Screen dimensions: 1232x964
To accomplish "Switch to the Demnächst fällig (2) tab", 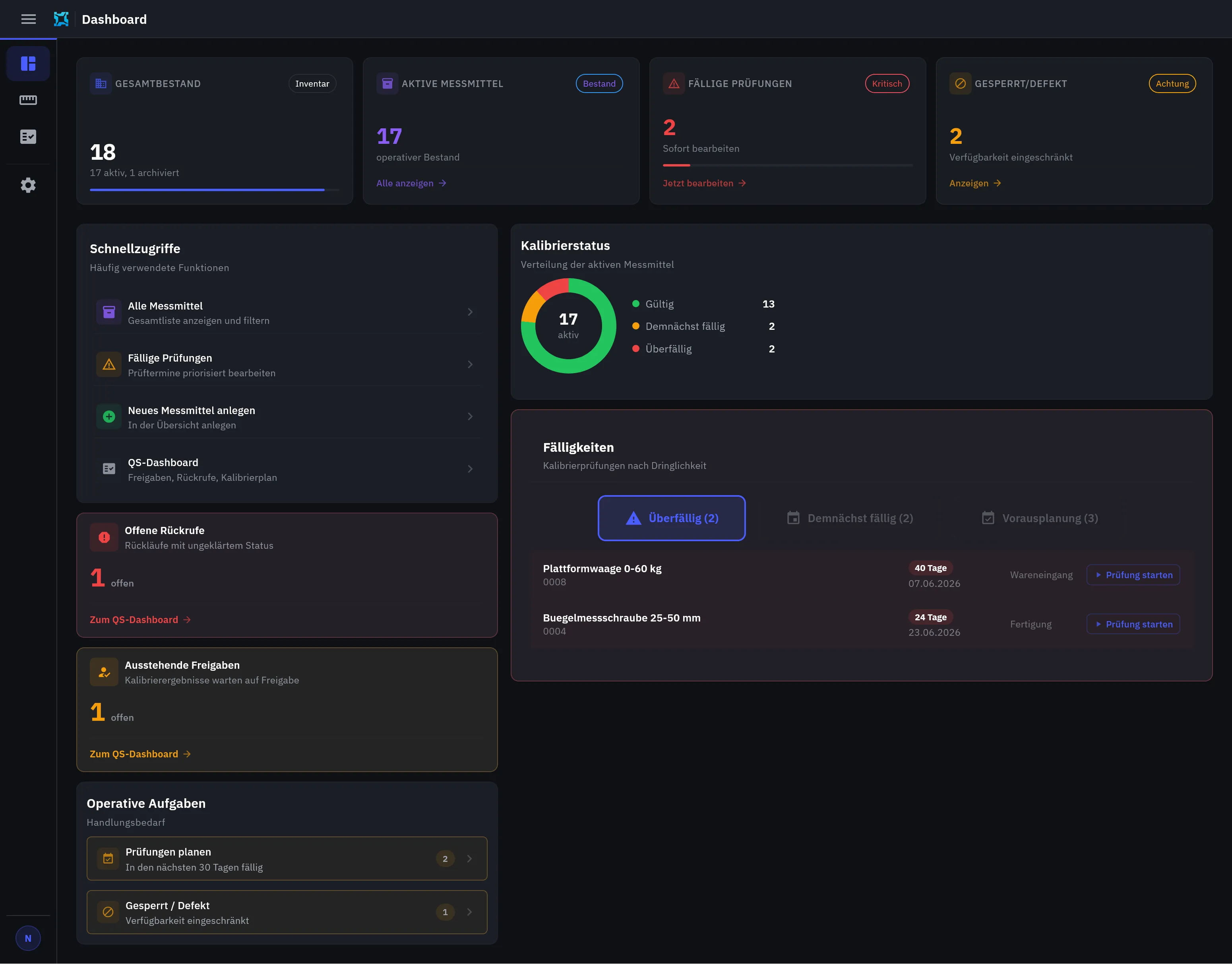I will point(850,518).
